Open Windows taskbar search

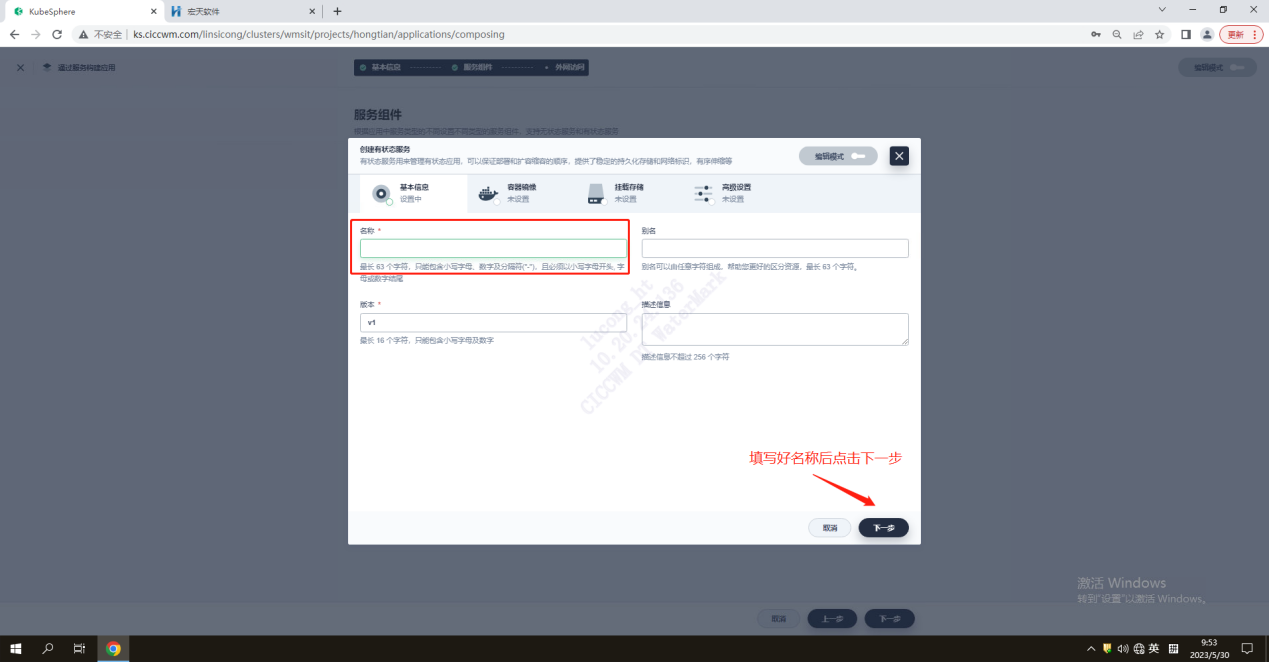pyautogui.click(x=49, y=648)
